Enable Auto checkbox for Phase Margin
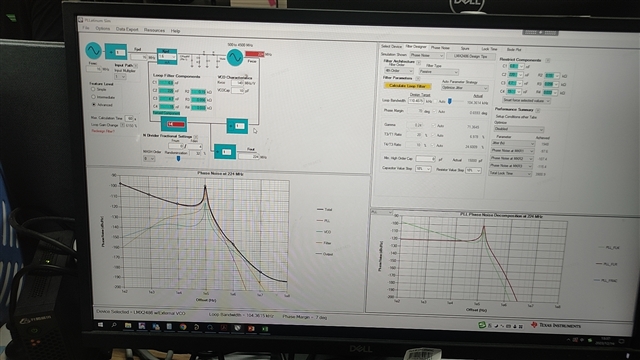 434,111
